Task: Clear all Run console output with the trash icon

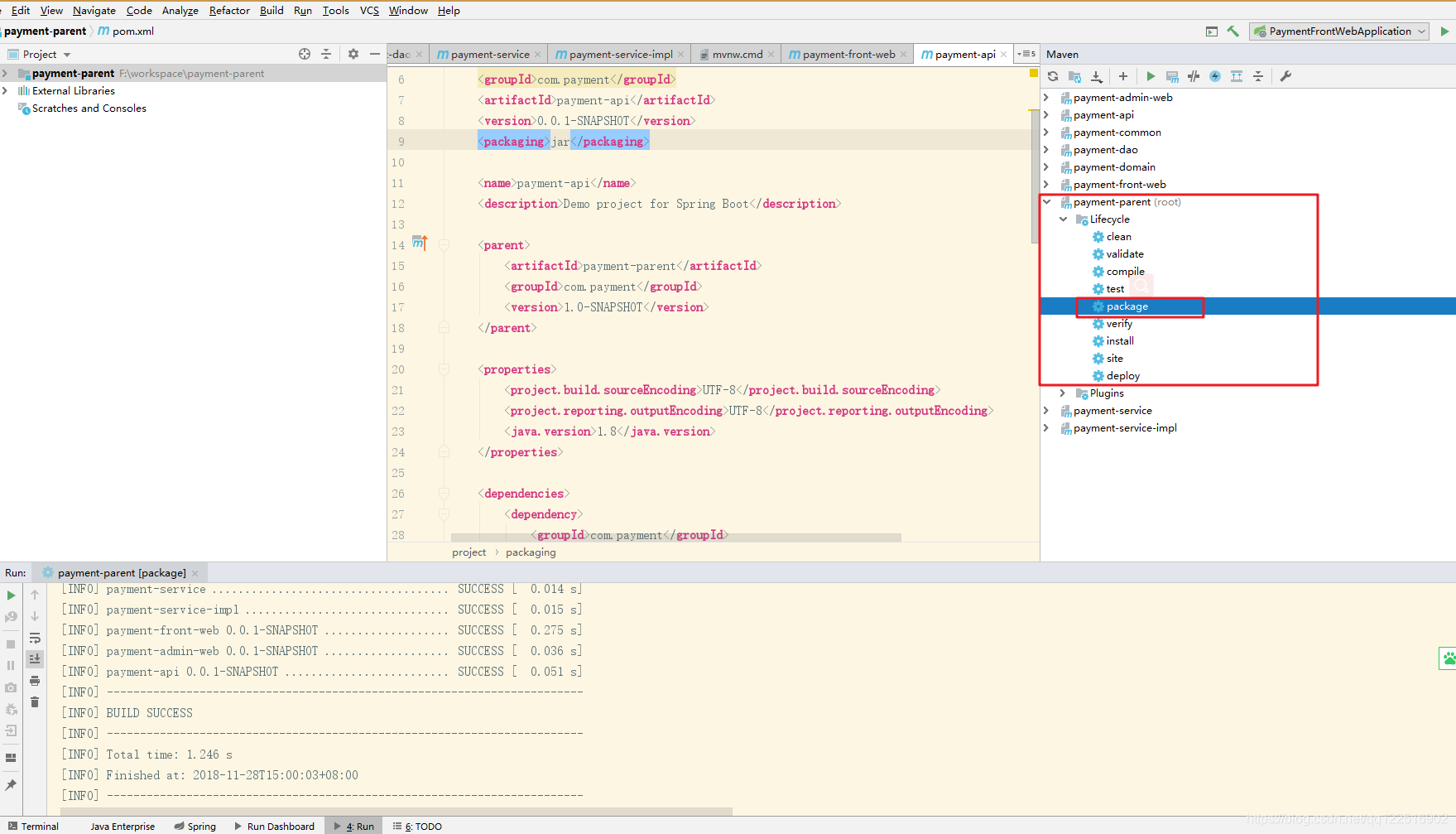Action: pyautogui.click(x=35, y=702)
